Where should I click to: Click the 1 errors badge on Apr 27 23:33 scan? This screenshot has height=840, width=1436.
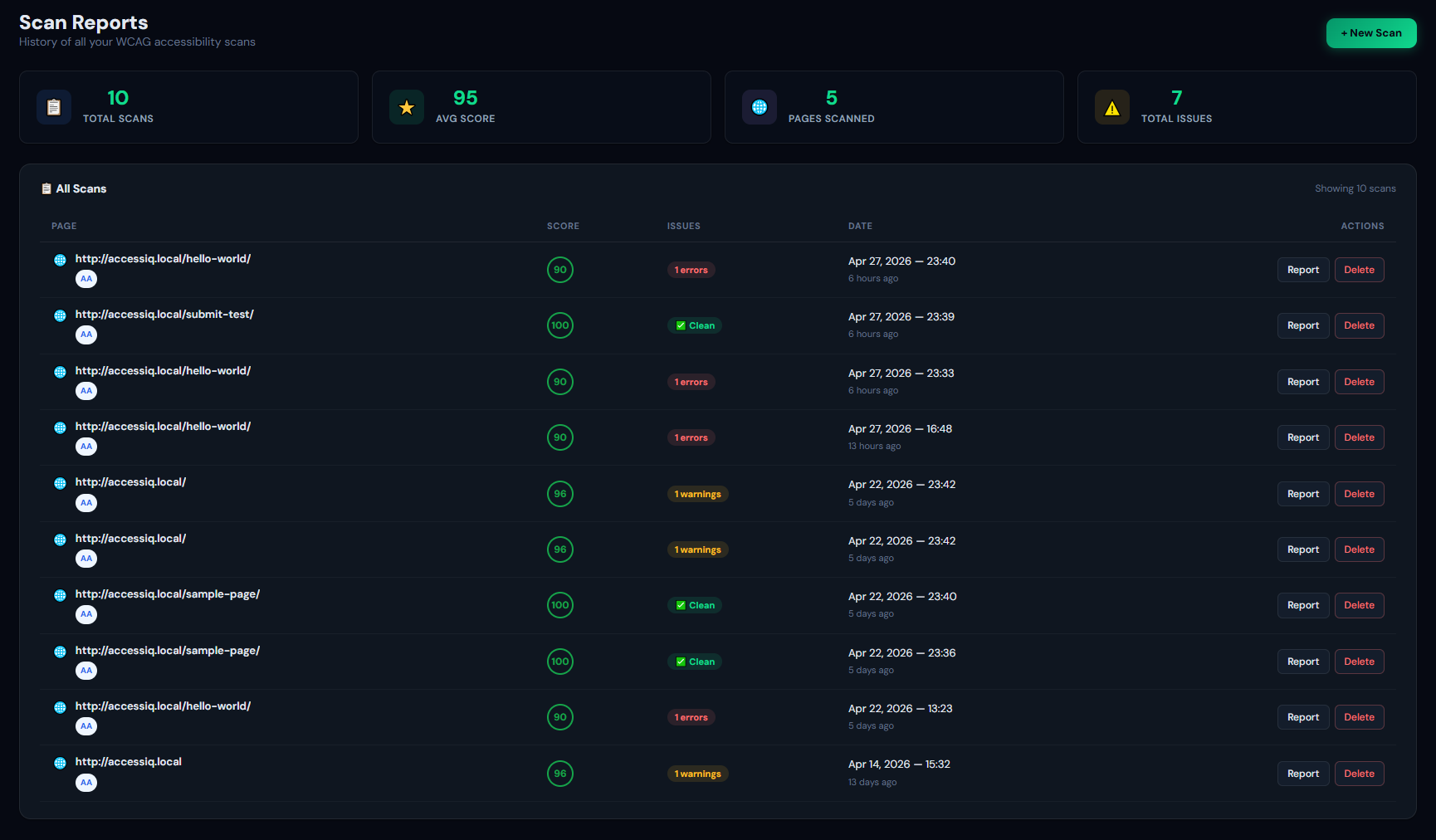691,382
